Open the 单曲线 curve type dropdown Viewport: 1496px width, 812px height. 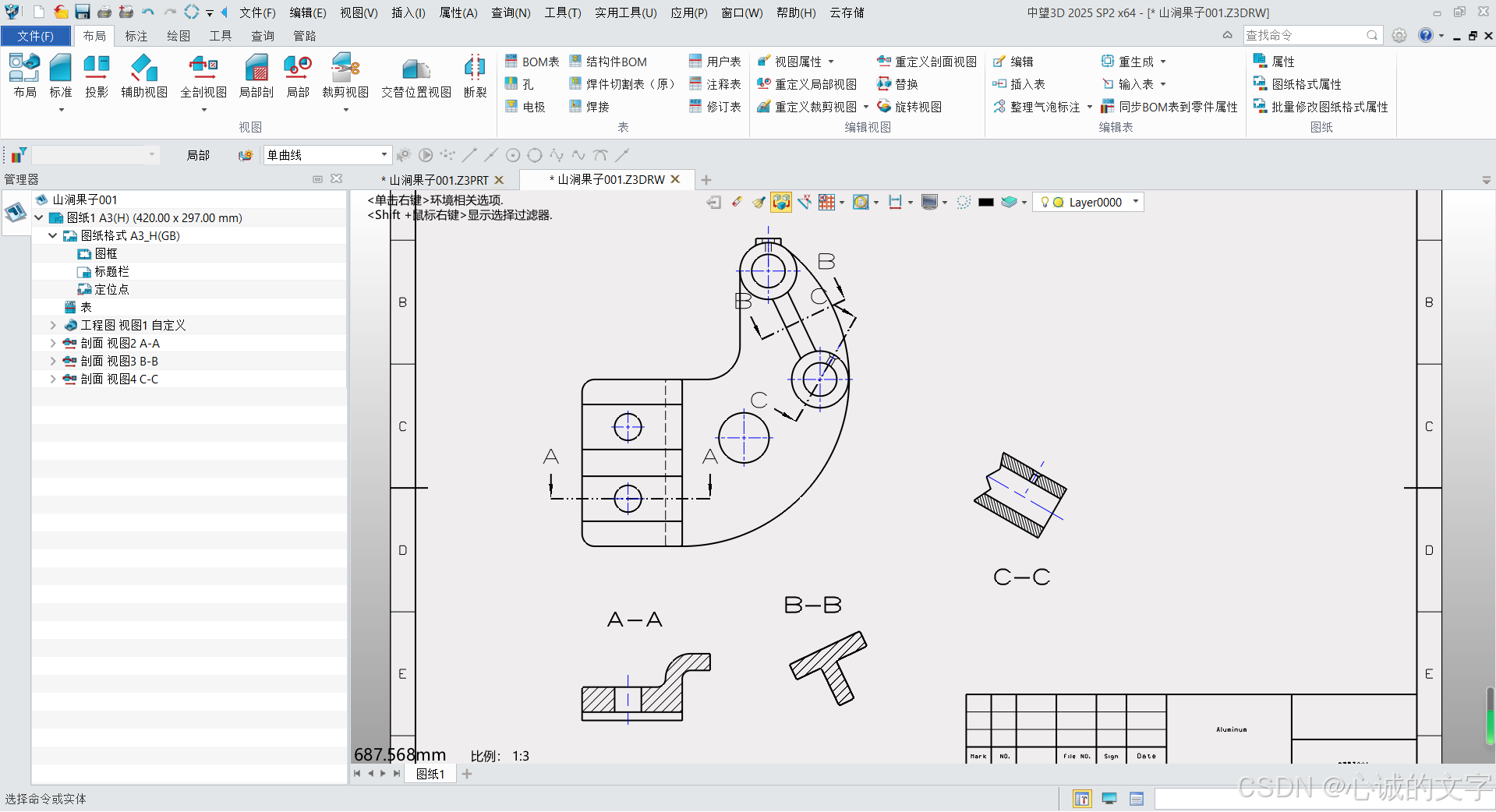coord(384,154)
